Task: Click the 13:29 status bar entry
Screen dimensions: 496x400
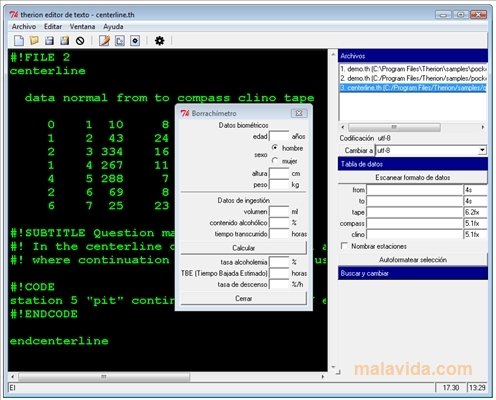Action: point(477,388)
